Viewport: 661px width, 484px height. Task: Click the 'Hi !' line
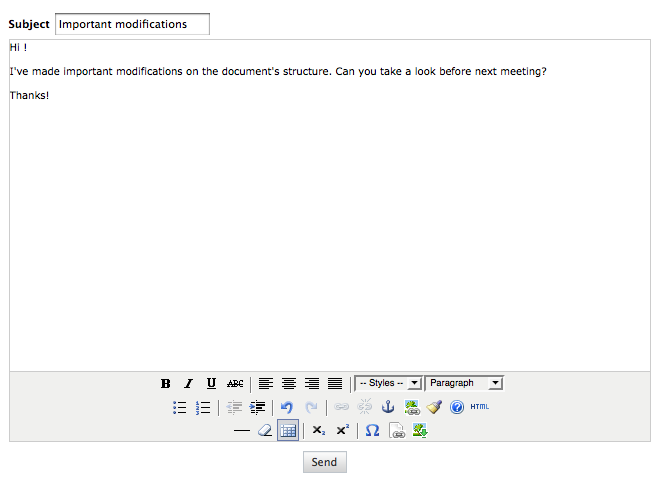[x=19, y=47]
